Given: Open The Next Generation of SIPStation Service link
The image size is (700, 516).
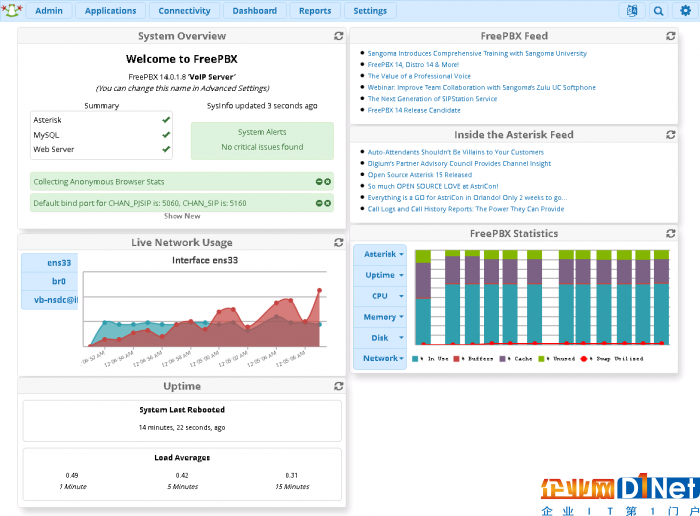Looking at the screenshot, I should (x=432, y=99).
